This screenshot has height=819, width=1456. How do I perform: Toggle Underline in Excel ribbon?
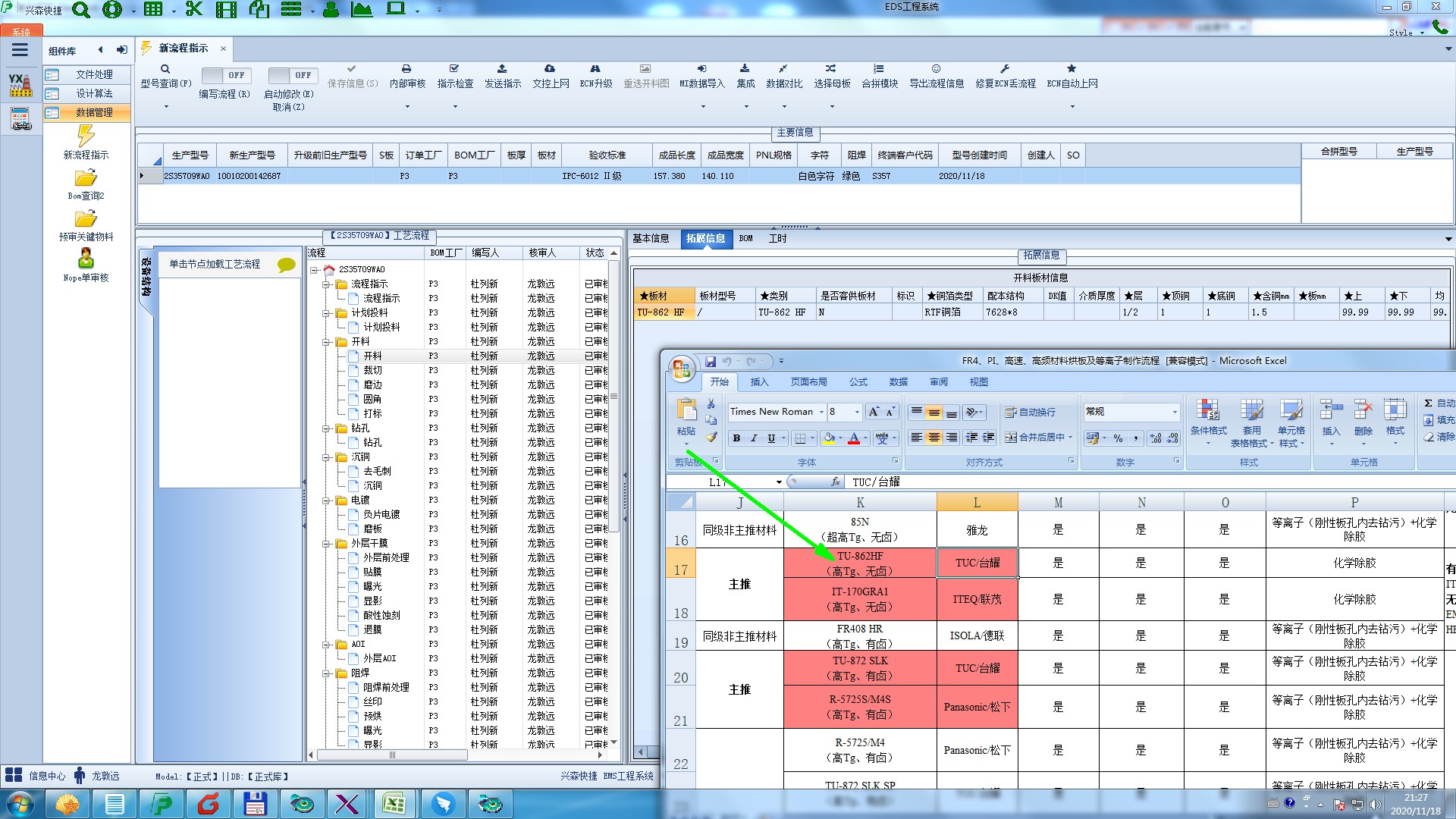771,438
